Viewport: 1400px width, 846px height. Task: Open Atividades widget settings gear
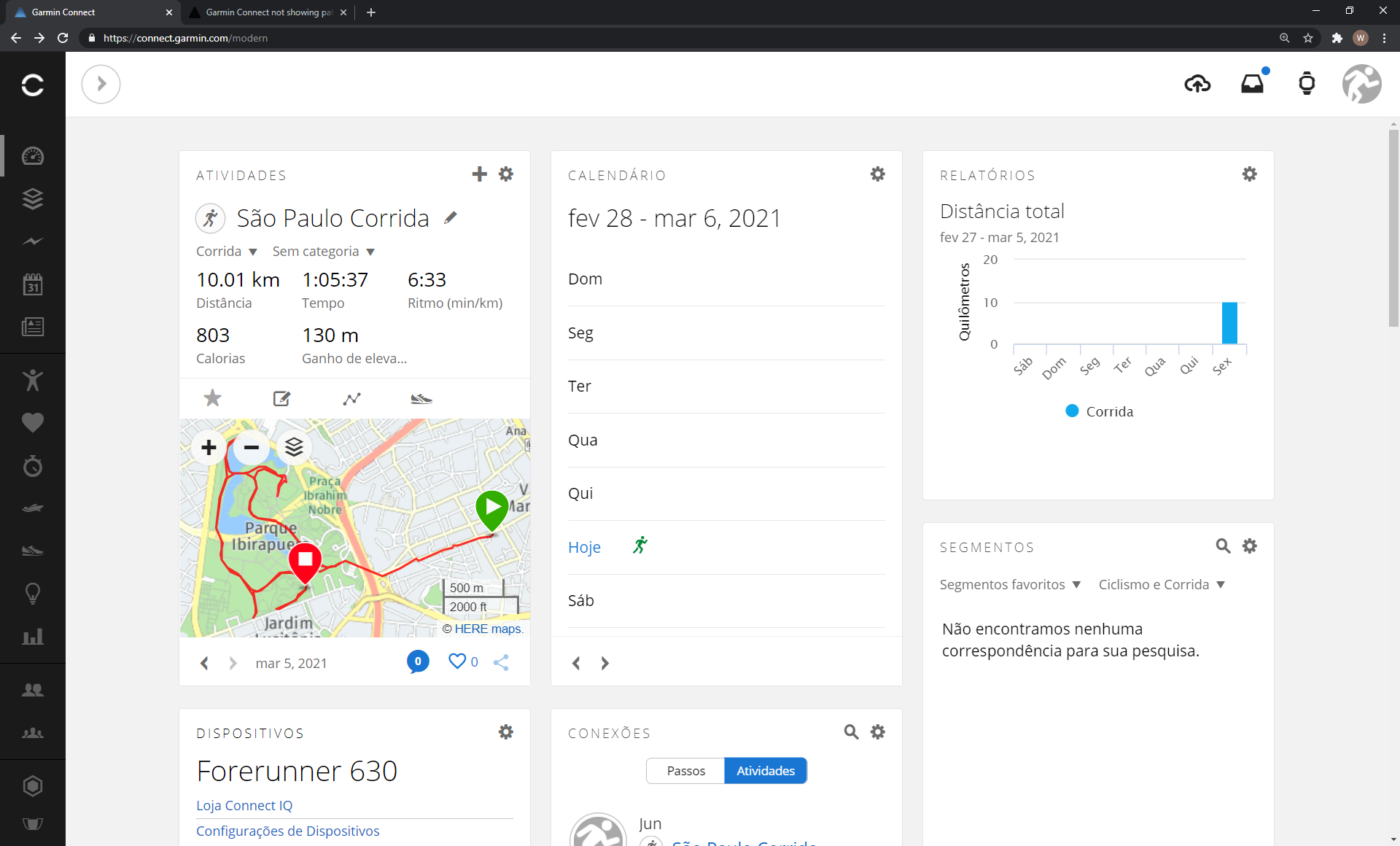(506, 174)
